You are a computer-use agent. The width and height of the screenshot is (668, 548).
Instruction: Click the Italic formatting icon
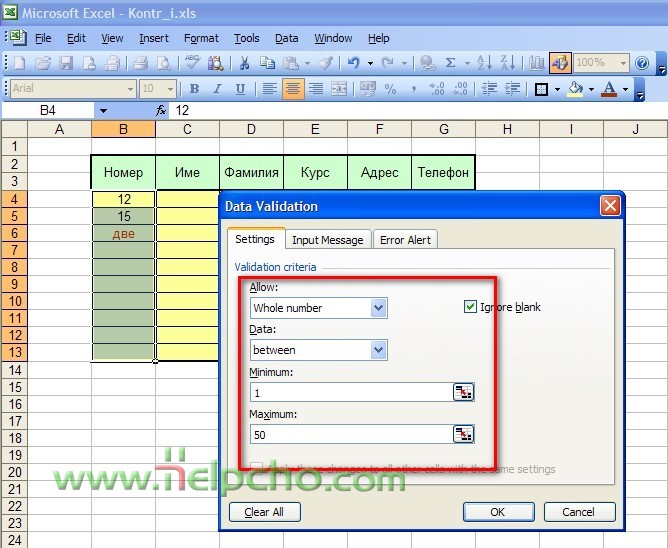(x=216, y=89)
